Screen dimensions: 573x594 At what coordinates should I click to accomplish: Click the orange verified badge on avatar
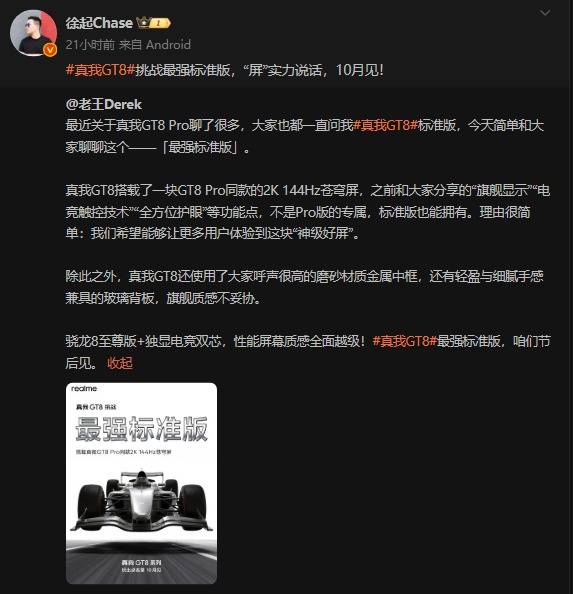pyautogui.click(x=50, y=50)
